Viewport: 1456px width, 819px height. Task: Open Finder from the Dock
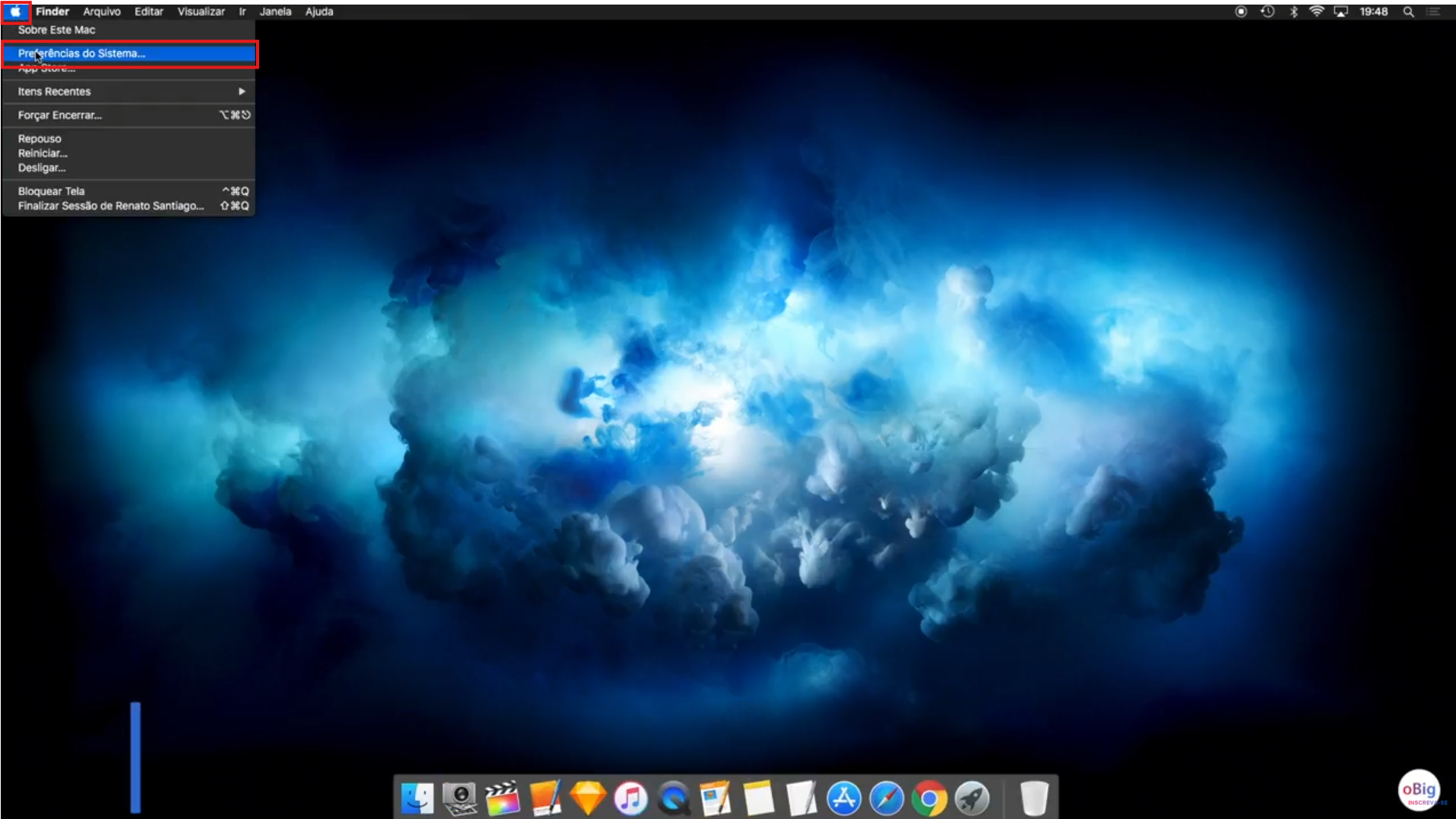coord(417,798)
